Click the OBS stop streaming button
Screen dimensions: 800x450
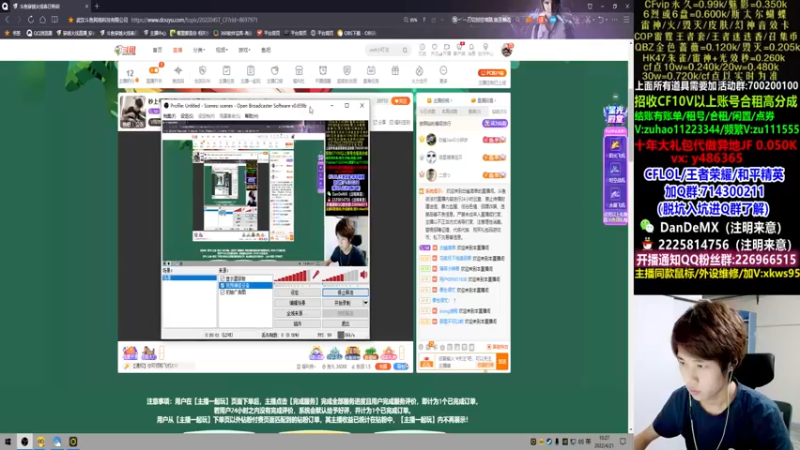345,293
